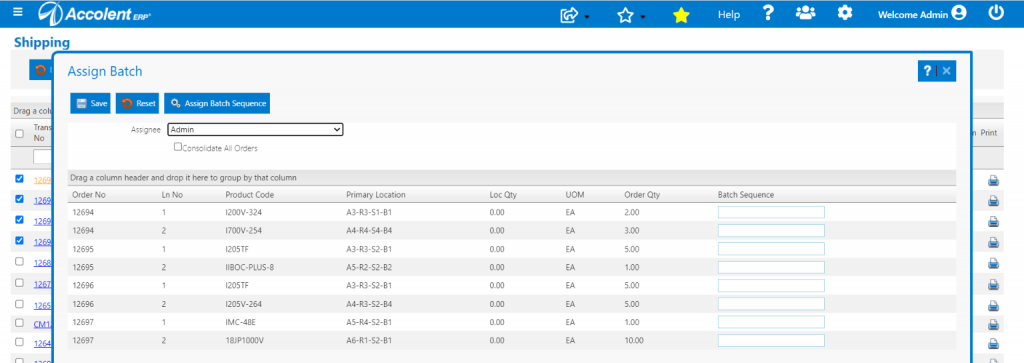Click the outlined star favorites icon
The width and height of the screenshot is (1024, 363).
pos(626,14)
